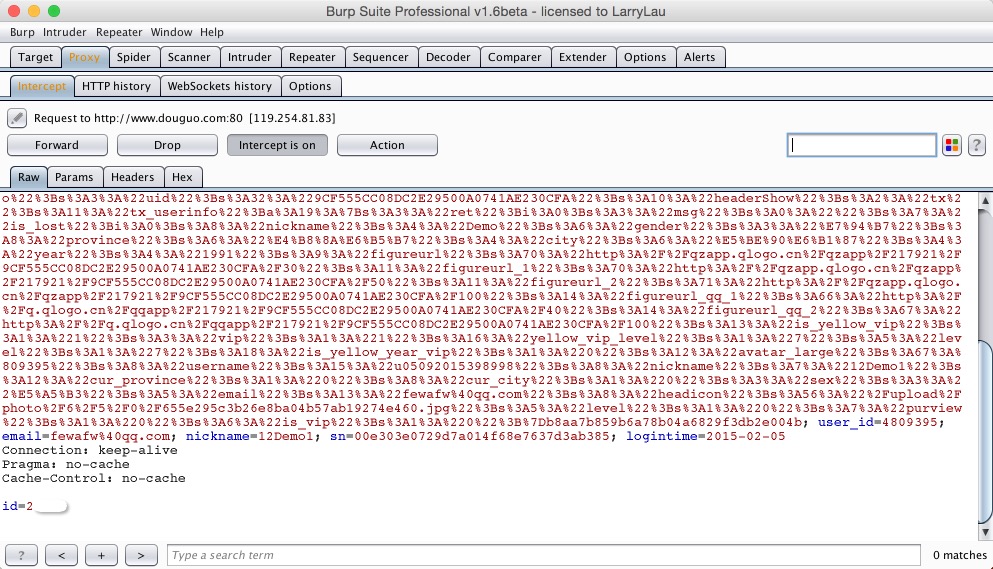Click the Connection: keep-alive header line
Screen dimensions: 993x569
coord(90,451)
